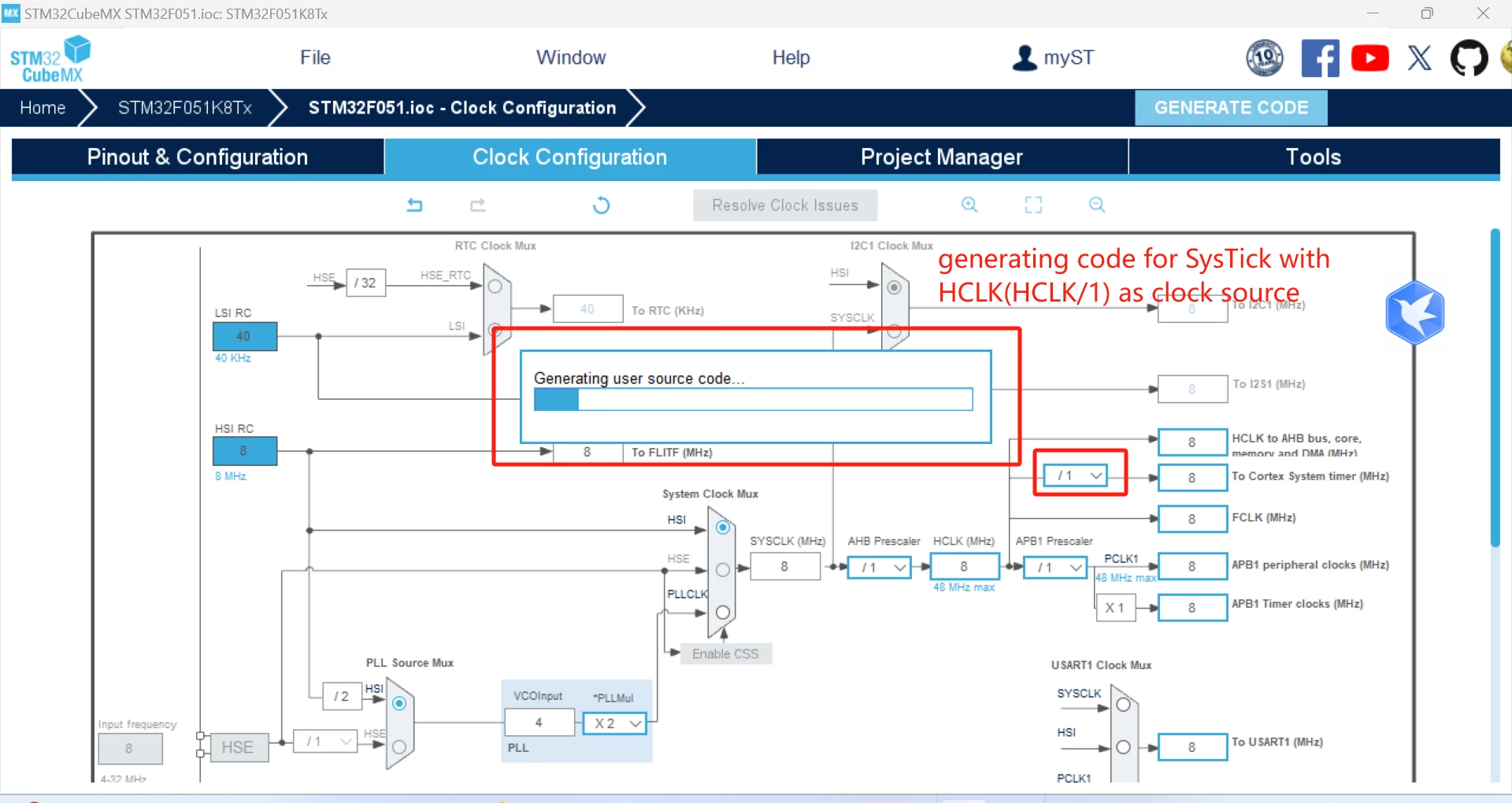1512x803 pixels.
Task: Select HSI on PLL Source Mux
Action: pos(399,703)
